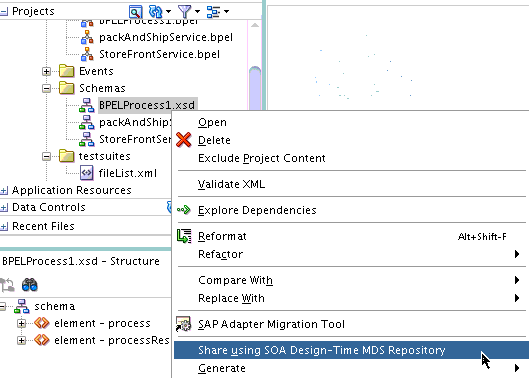This screenshot has height=378, width=529.
Task: Open the filter funnel dropdown arrow
Action: click(x=197, y=12)
